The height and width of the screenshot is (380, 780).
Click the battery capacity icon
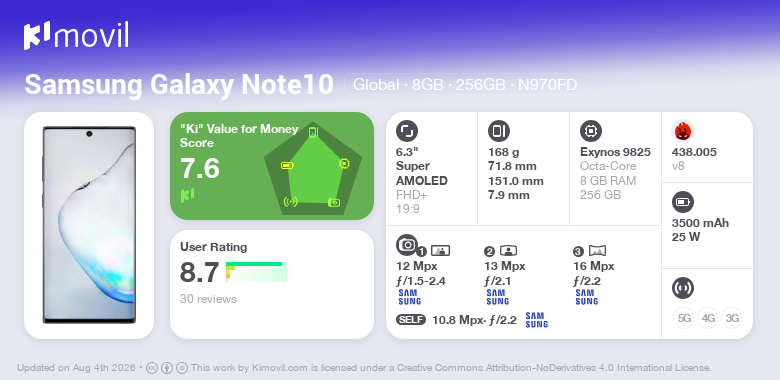click(683, 202)
